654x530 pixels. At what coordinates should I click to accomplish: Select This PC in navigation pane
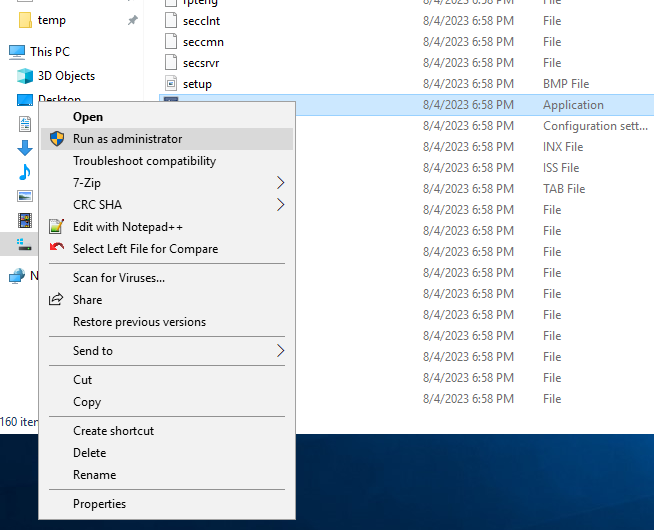50,52
